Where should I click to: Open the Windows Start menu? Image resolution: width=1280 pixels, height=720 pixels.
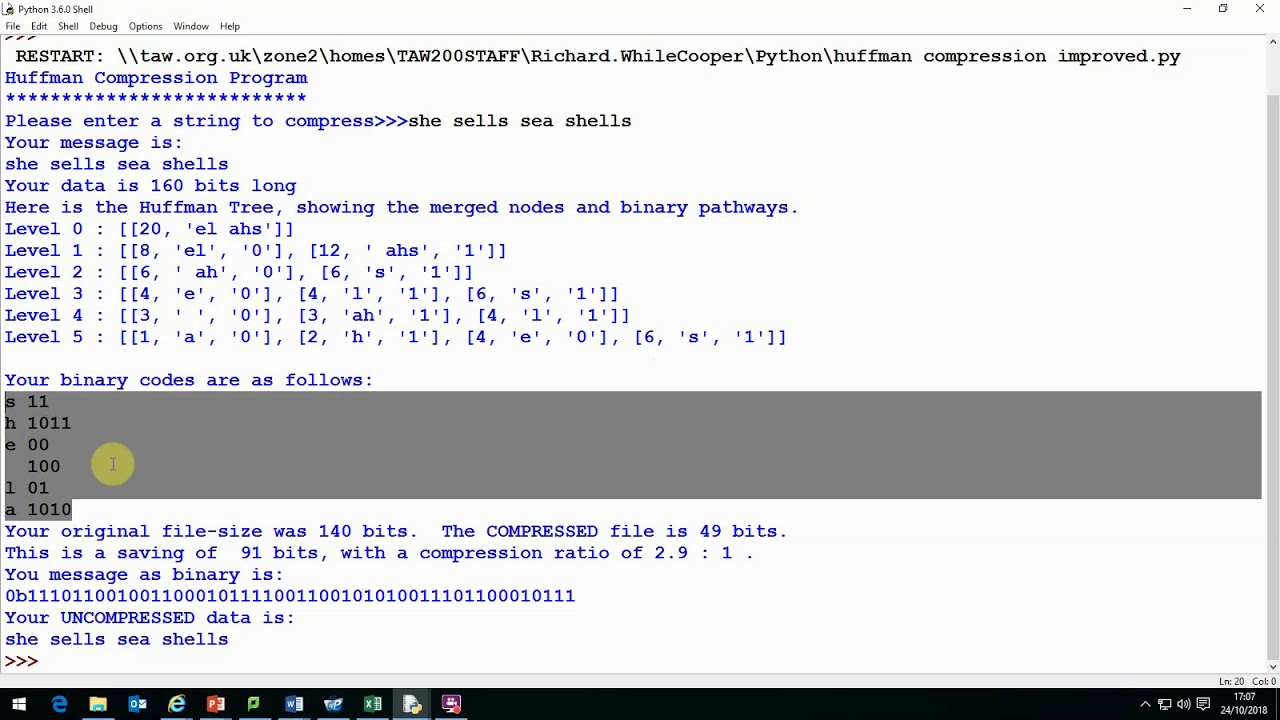19,704
